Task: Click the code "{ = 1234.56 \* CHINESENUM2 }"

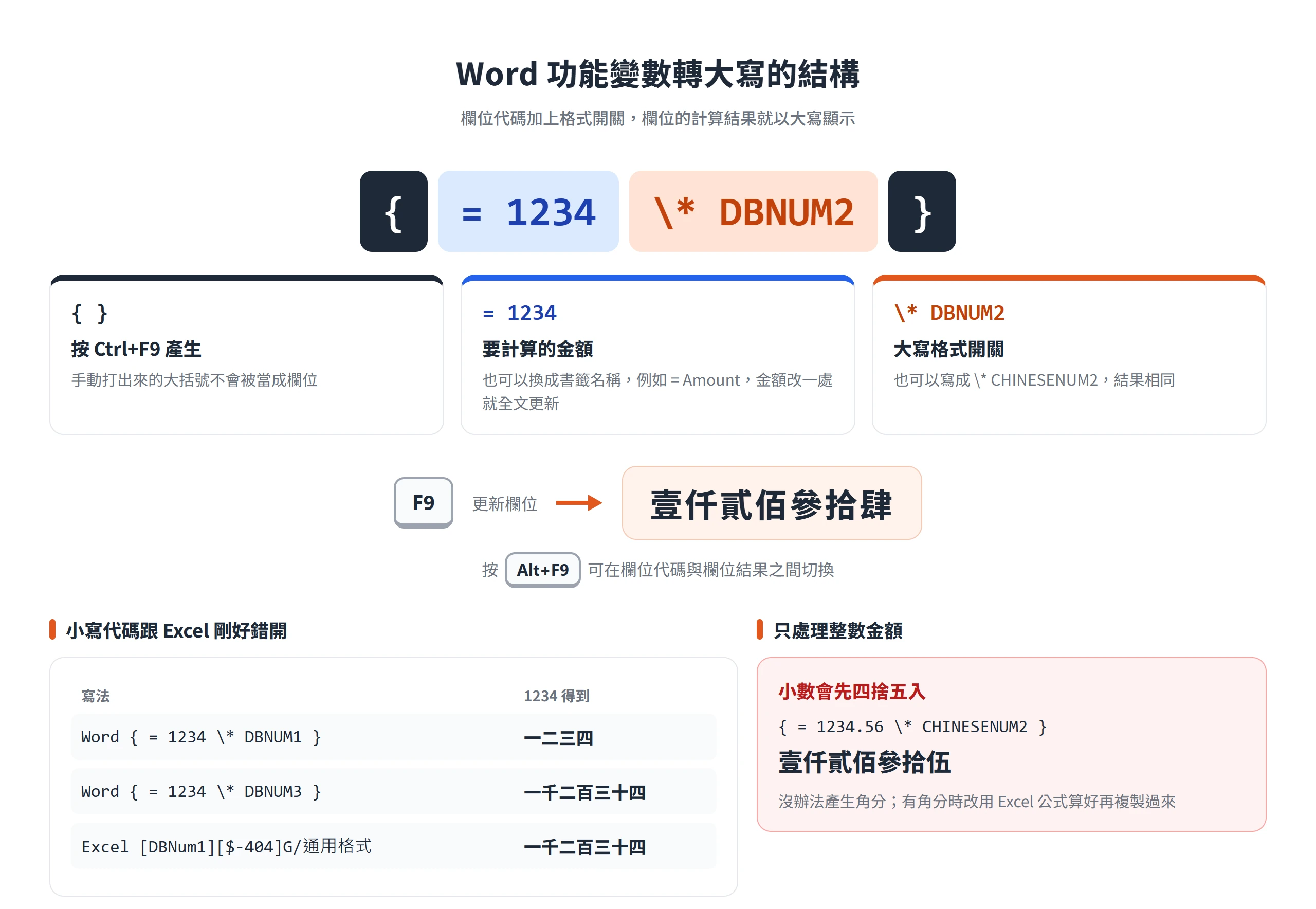Action: click(913, 727)
